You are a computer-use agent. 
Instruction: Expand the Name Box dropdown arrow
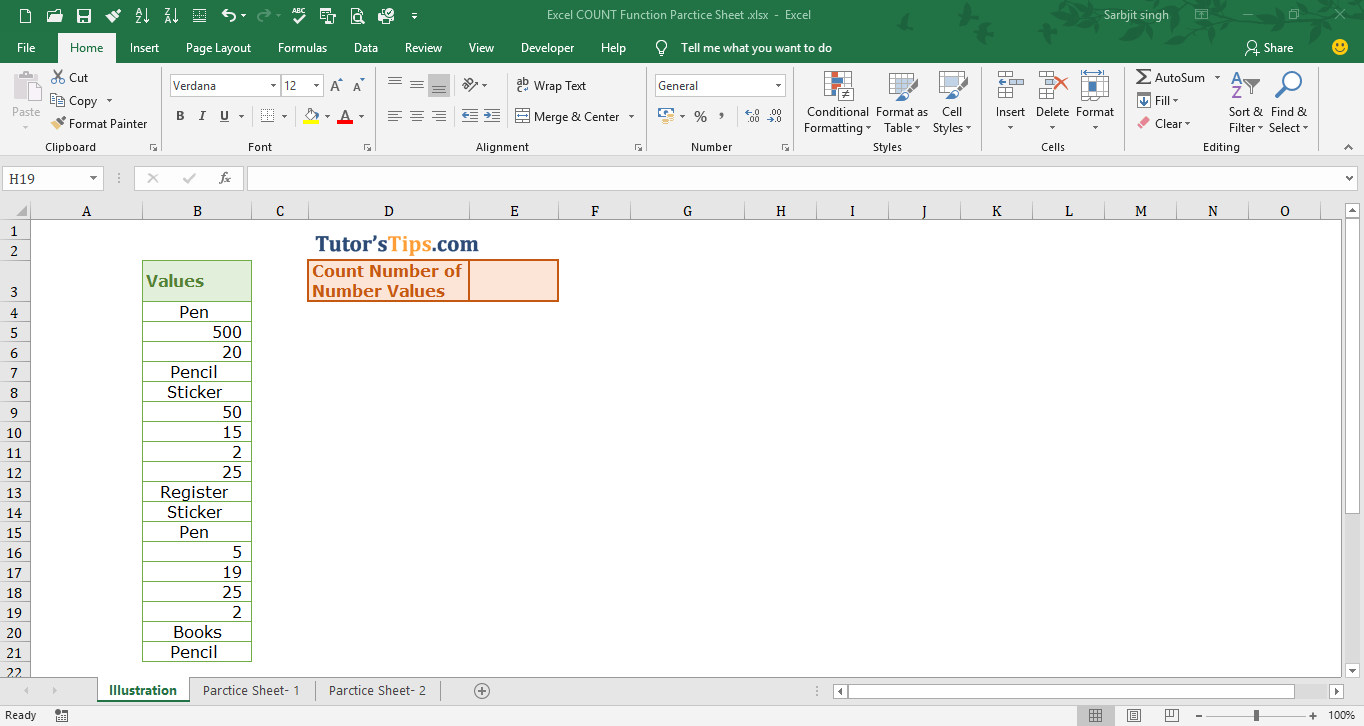click(x=94, y=178)
